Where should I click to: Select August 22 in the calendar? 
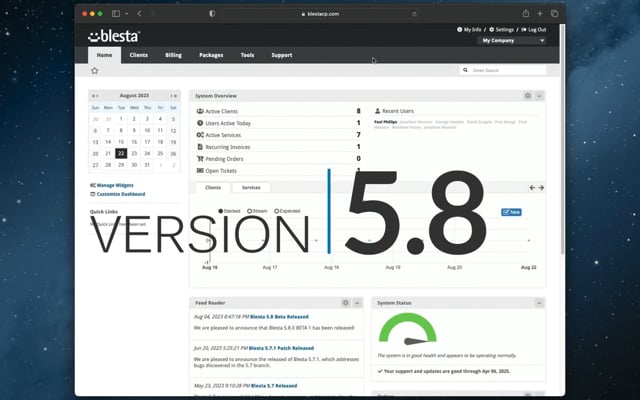click(121, 153)
